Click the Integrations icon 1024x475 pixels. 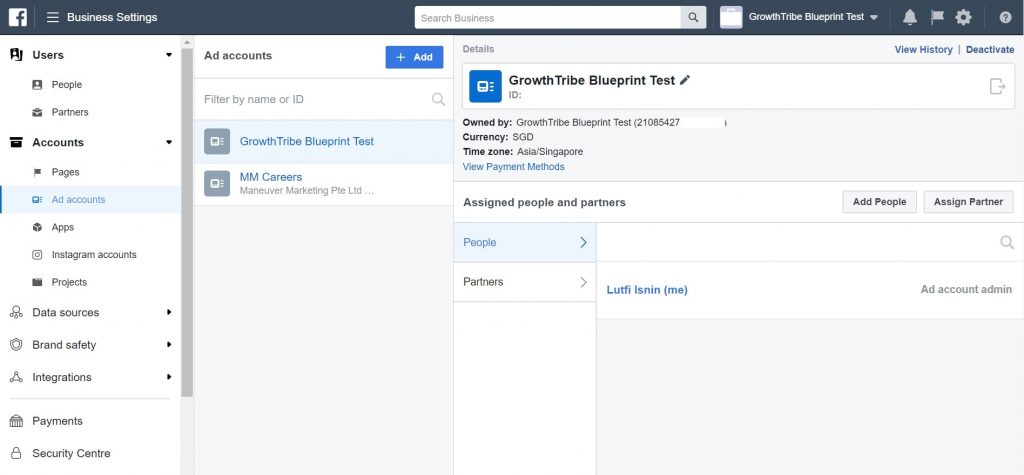point(16,377)
